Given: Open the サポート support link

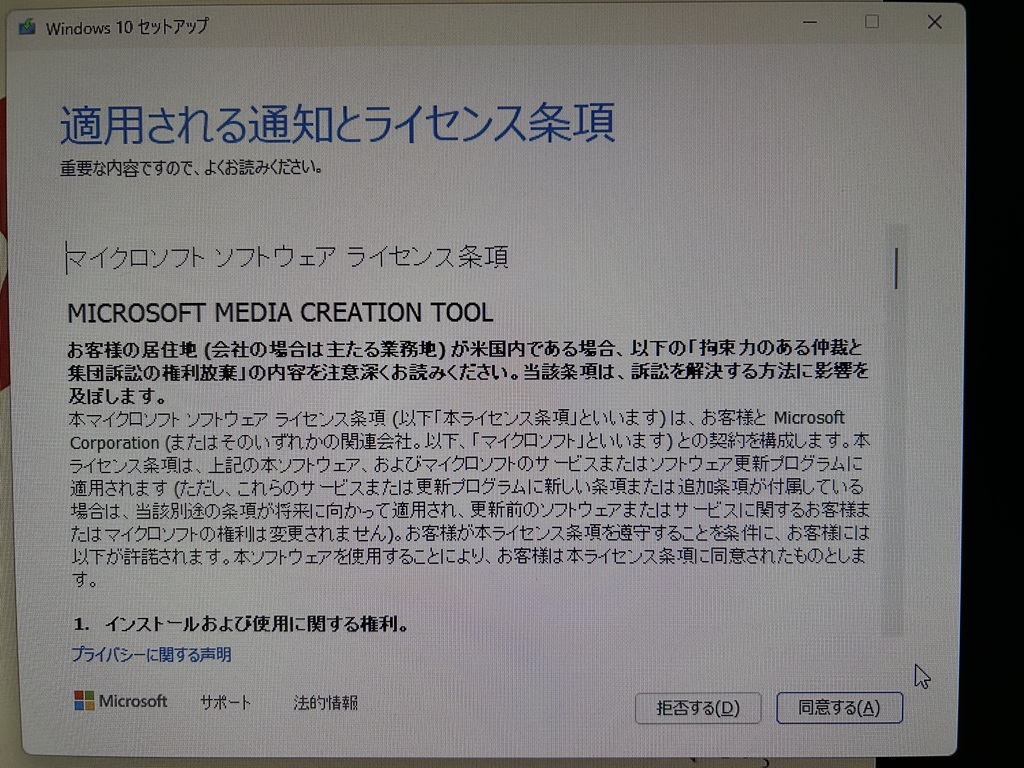Looking at the screenshot, I should pyautogui.click(x=225, y=703).
